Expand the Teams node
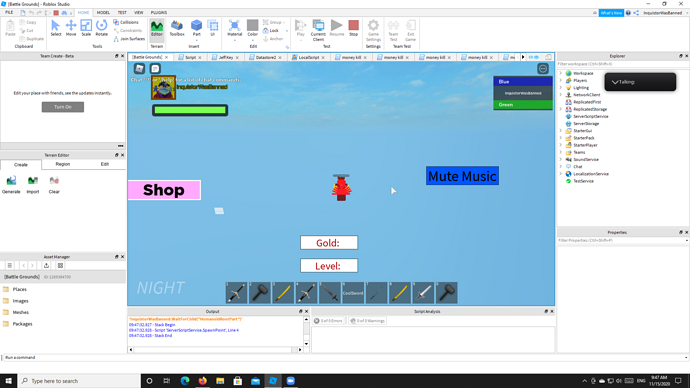The image size is (690, 388). pos(561,152)
